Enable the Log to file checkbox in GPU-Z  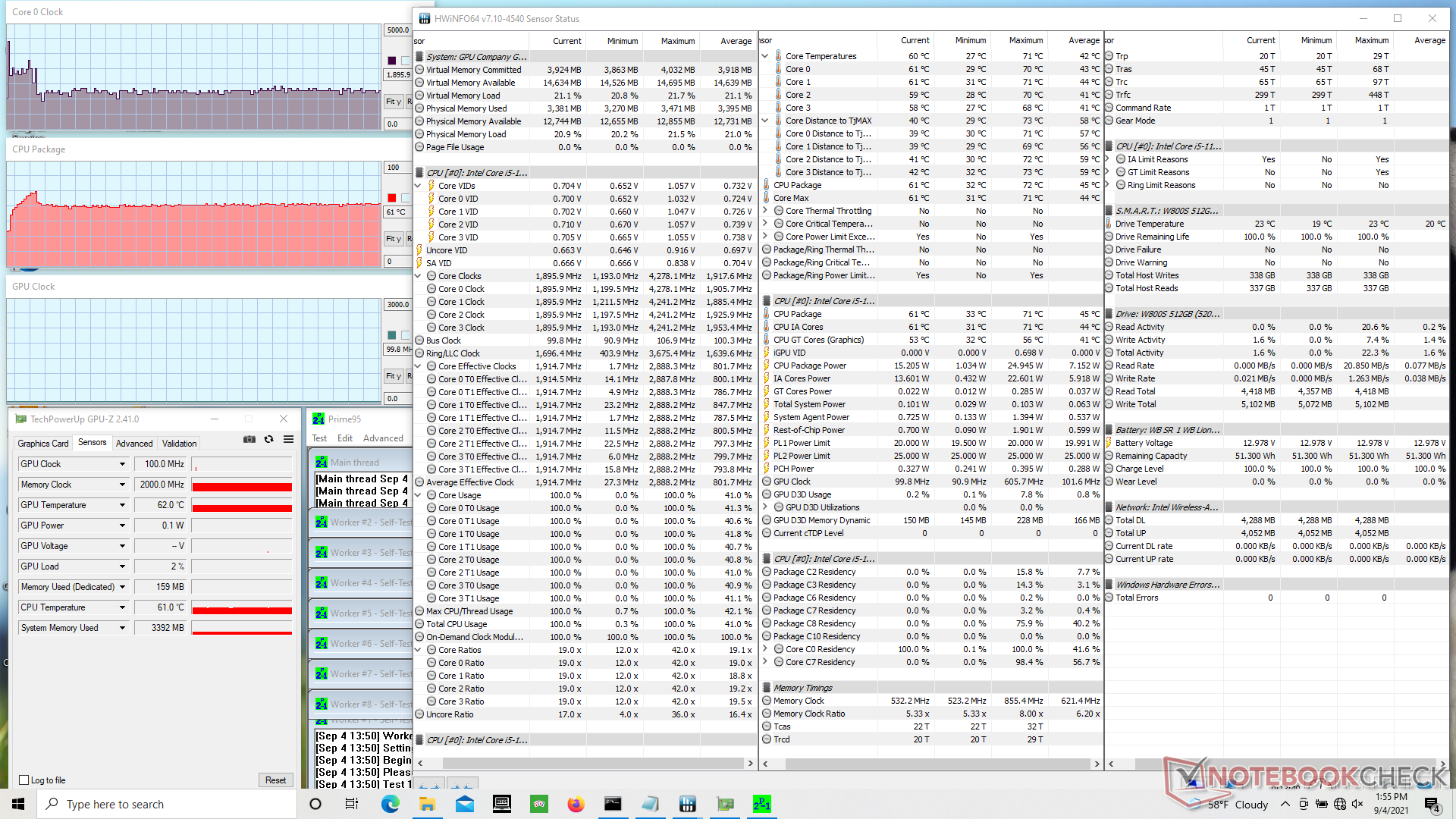click(x=24, y=780)
